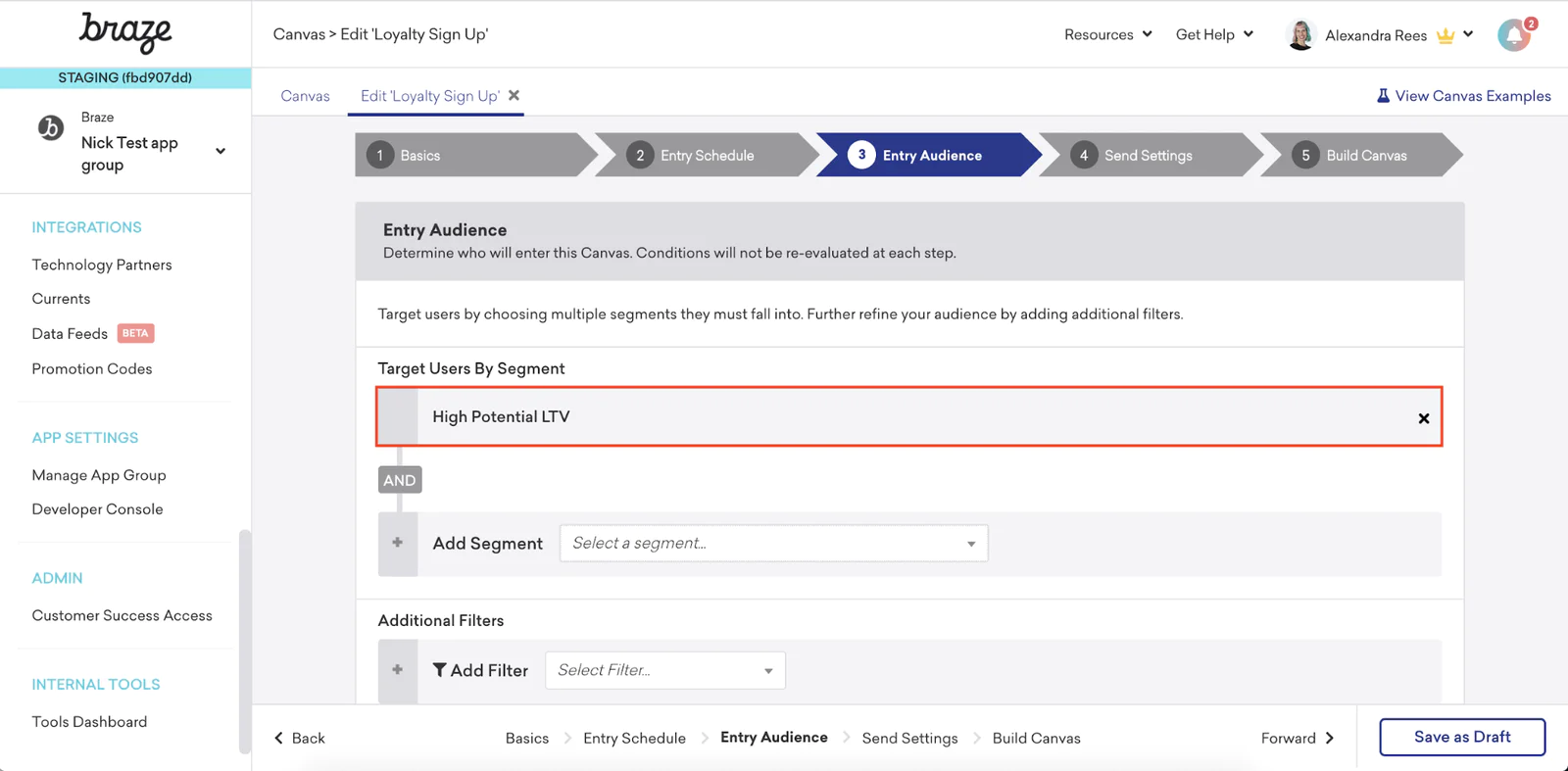Expand the Nick Test app group selector

[220, 151]
